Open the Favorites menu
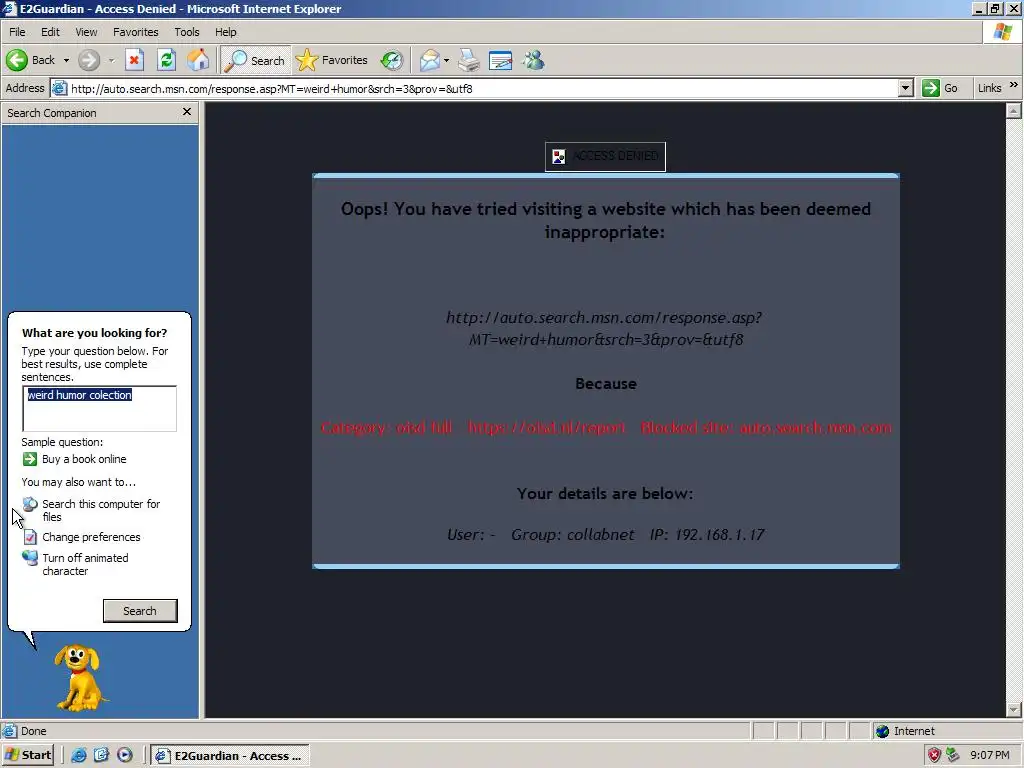 tap(135, 32)
